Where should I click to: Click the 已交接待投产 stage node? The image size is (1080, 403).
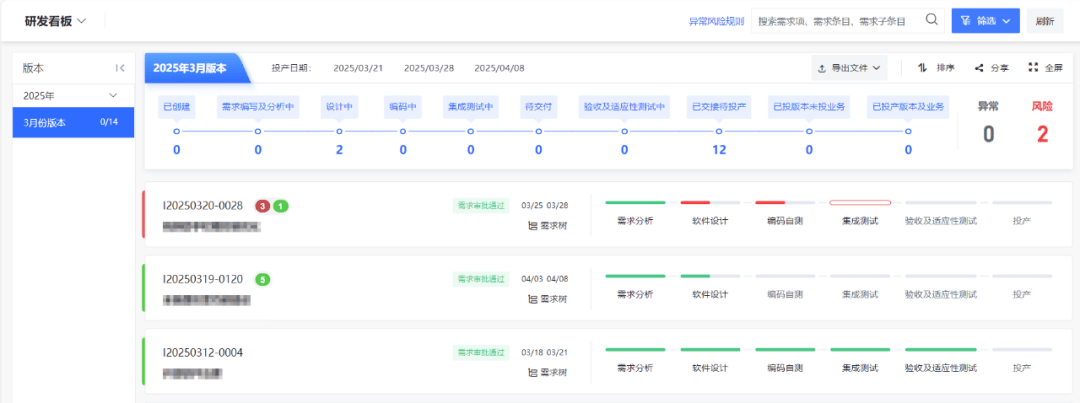(719, 131)
